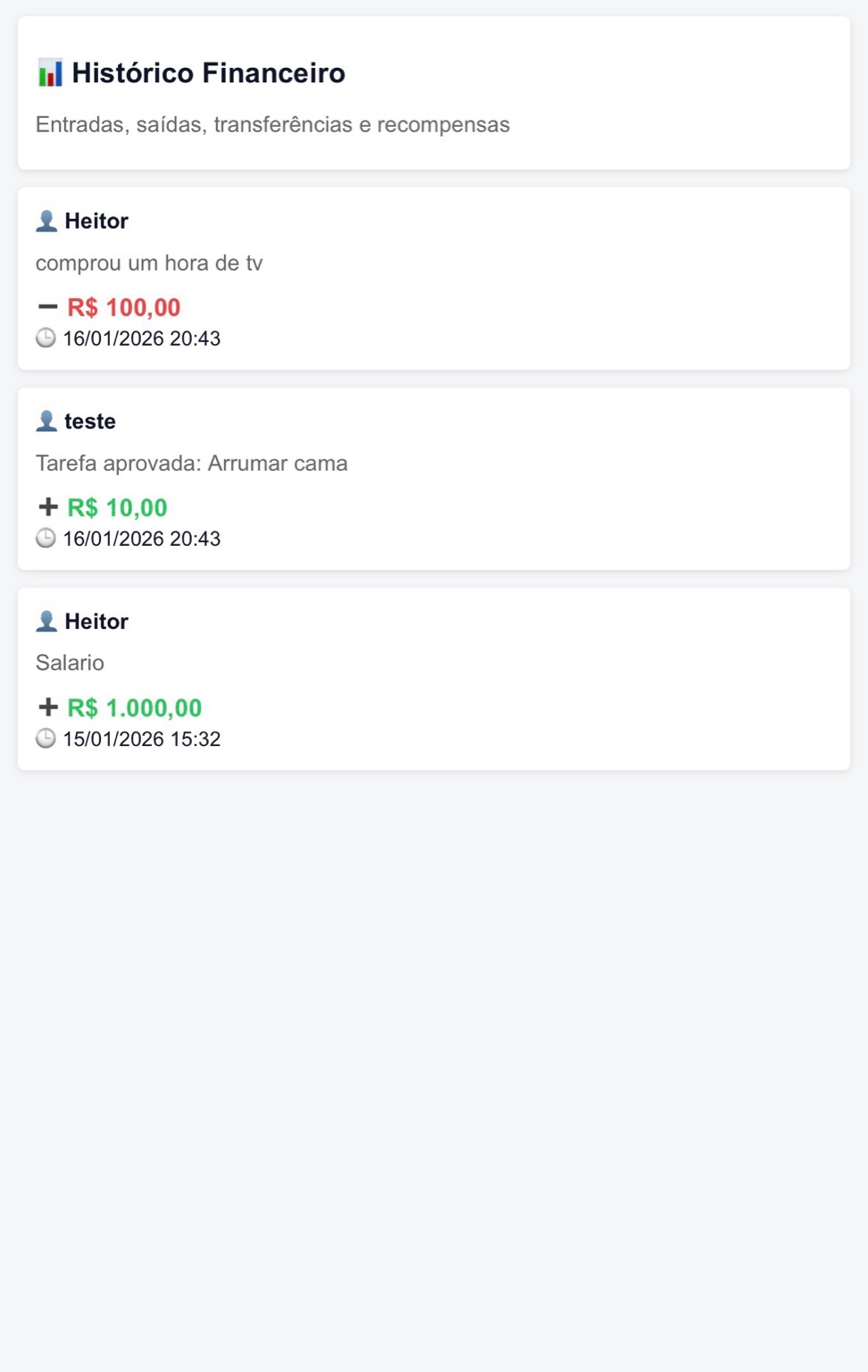This screenshot has height=1372, width=868.
Task: Click the user icon in the first Heitor entry
Action: (46, 221)
